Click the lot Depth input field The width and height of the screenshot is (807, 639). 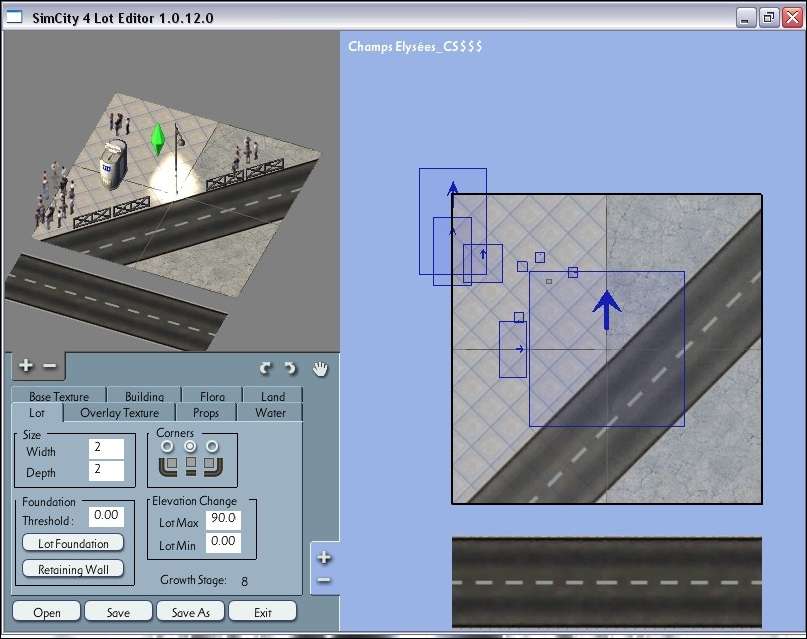[x=107, y=470]
